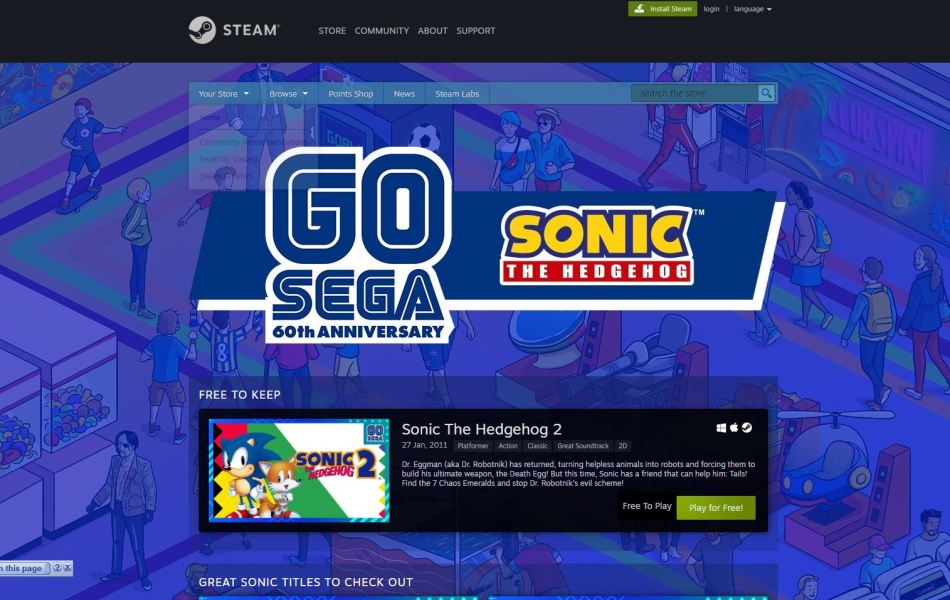The width and height of the screenshot is (950, 600).
Task: Click the login link
Action: 711,9
